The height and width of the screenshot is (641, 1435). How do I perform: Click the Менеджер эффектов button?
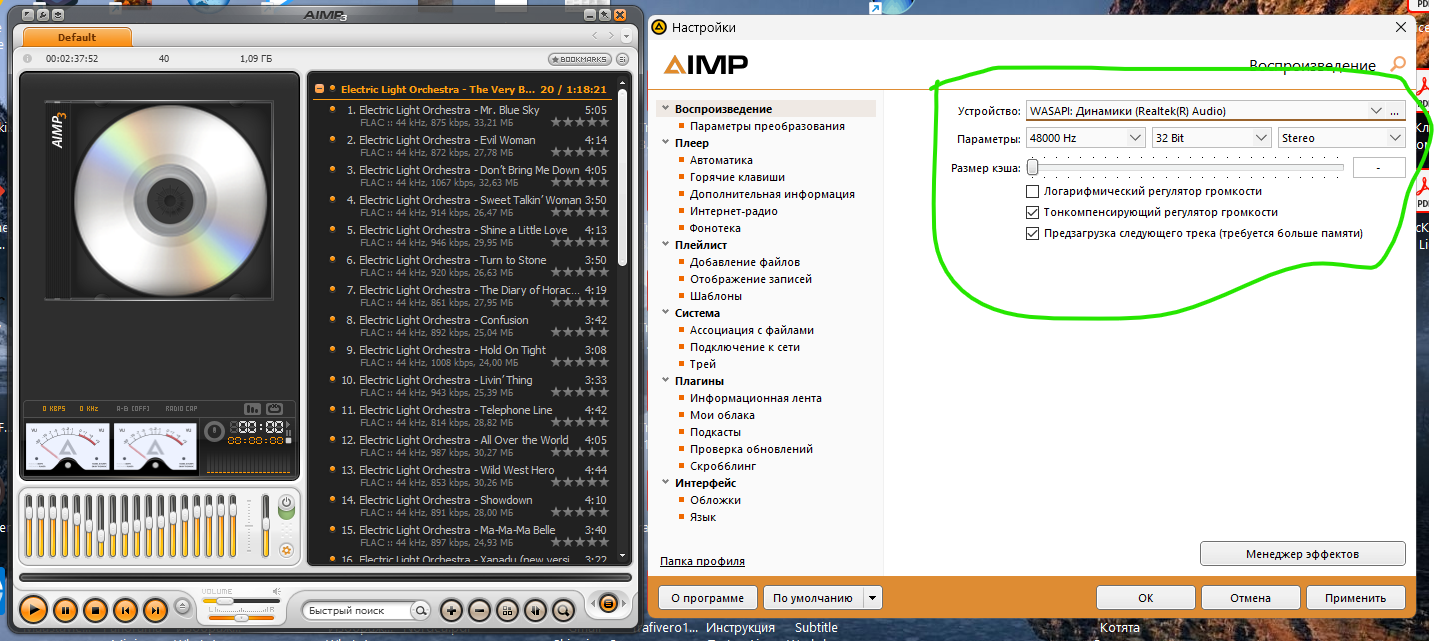click(x=1302, y=553)
